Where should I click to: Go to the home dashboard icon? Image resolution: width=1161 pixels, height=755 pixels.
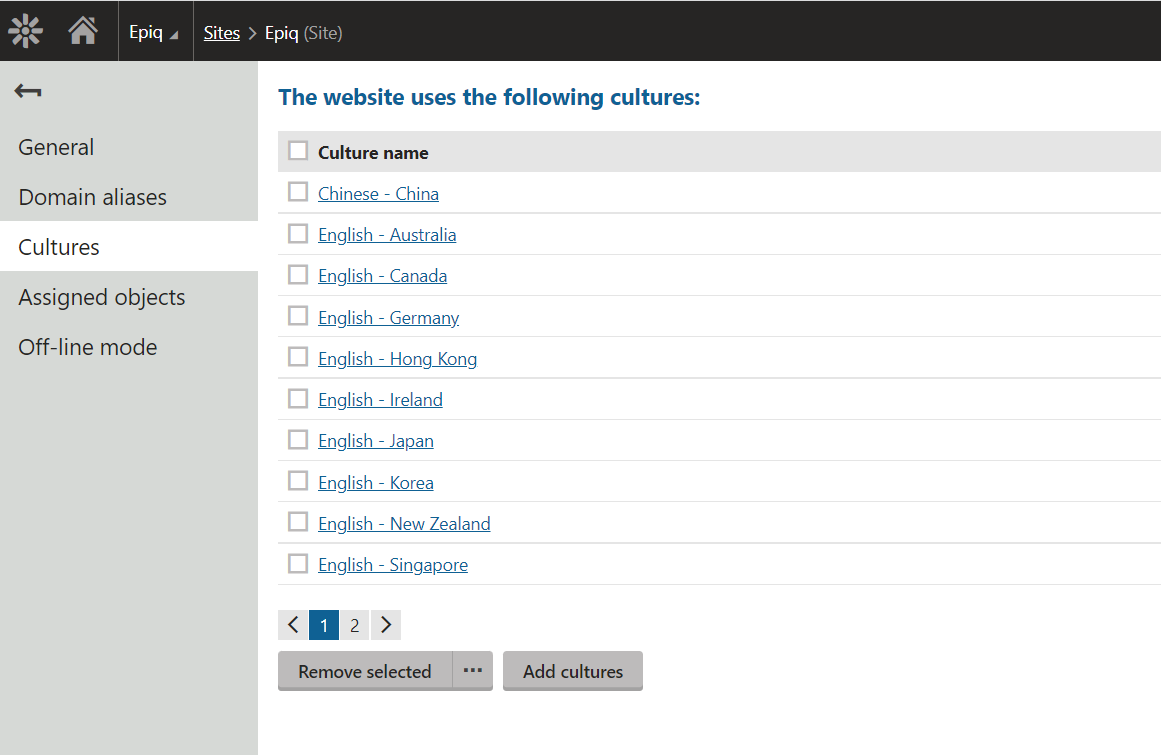(83, 31)
